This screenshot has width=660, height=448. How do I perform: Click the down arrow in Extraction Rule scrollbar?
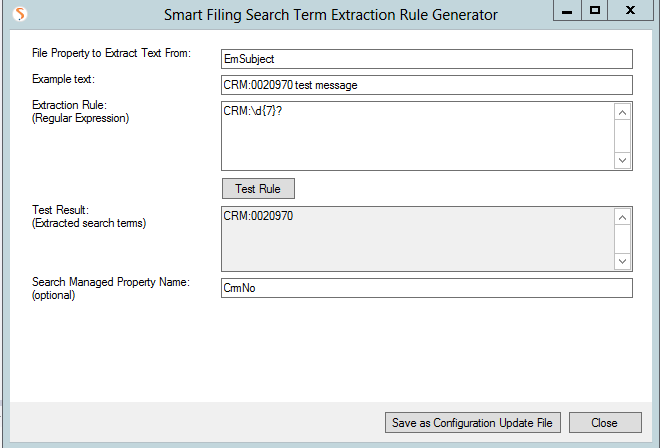[x=623, y=160]
